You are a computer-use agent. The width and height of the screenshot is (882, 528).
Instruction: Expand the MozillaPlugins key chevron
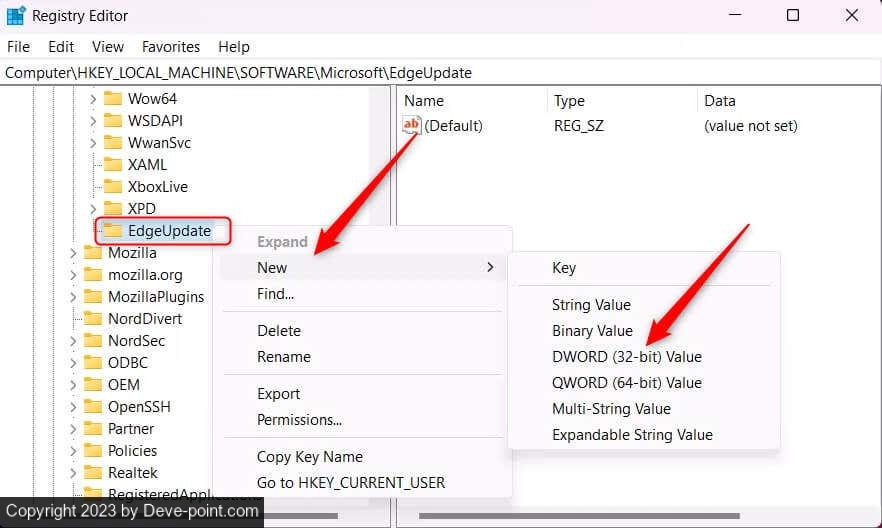pos(73,297)
